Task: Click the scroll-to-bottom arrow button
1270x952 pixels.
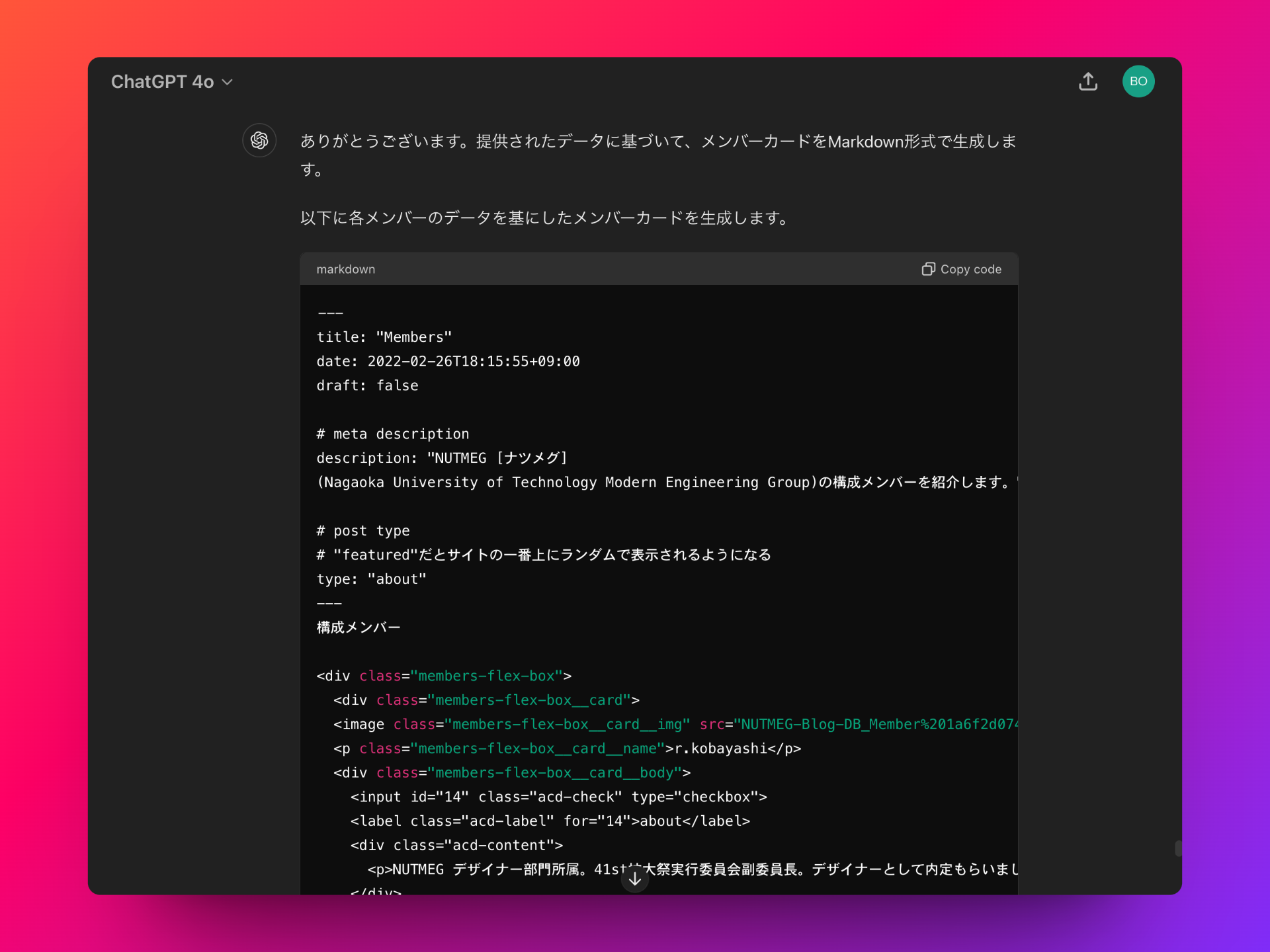Action: pyautogui.click(x=635, y=879)
